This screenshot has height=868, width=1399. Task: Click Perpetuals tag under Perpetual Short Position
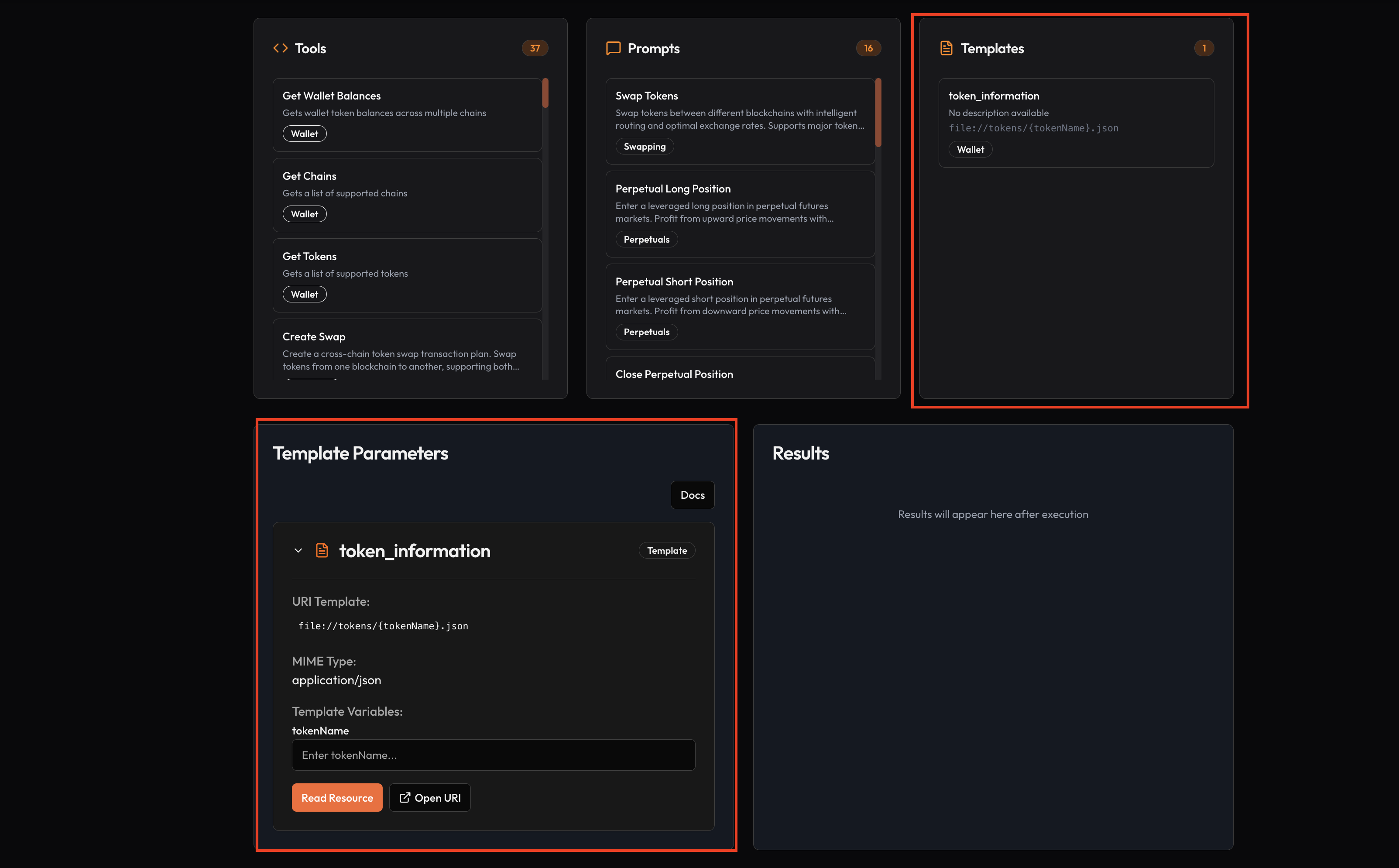coord(646,332)
